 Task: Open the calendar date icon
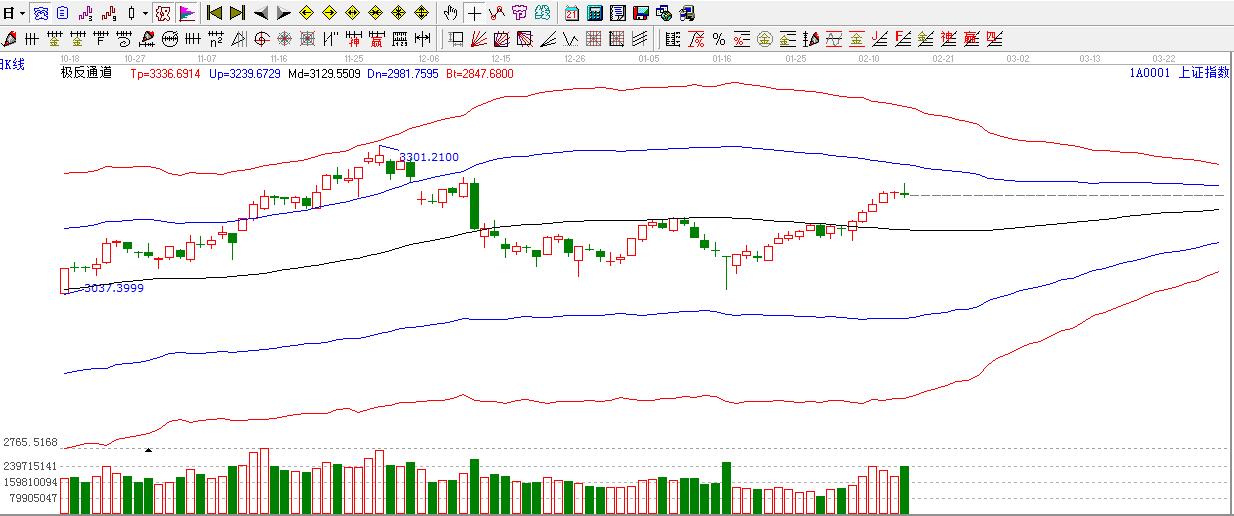tap(571, 14)
